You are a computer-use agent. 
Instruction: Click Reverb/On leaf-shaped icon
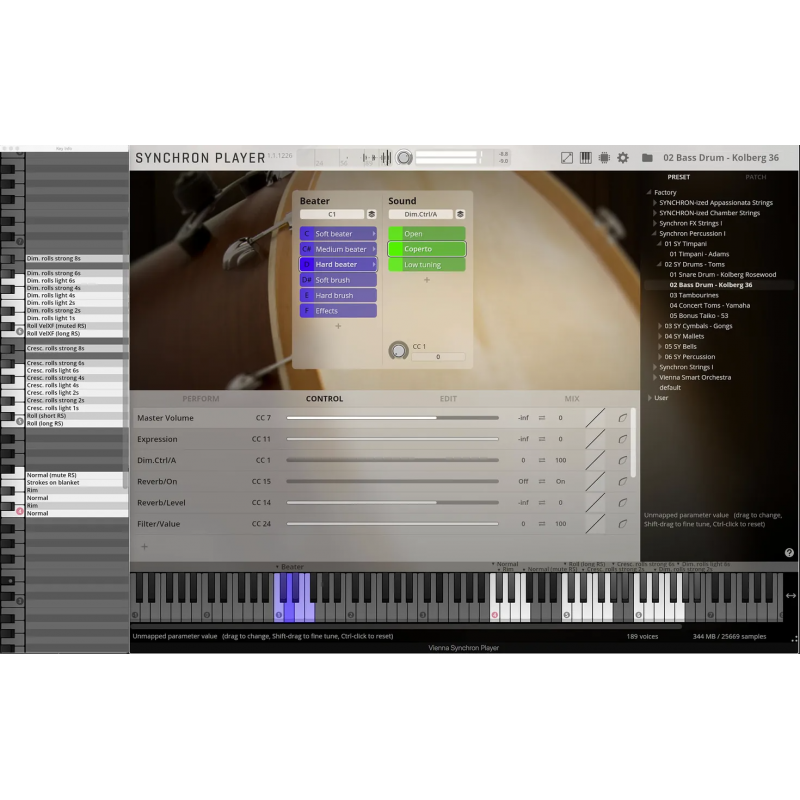tap(622, 482)
